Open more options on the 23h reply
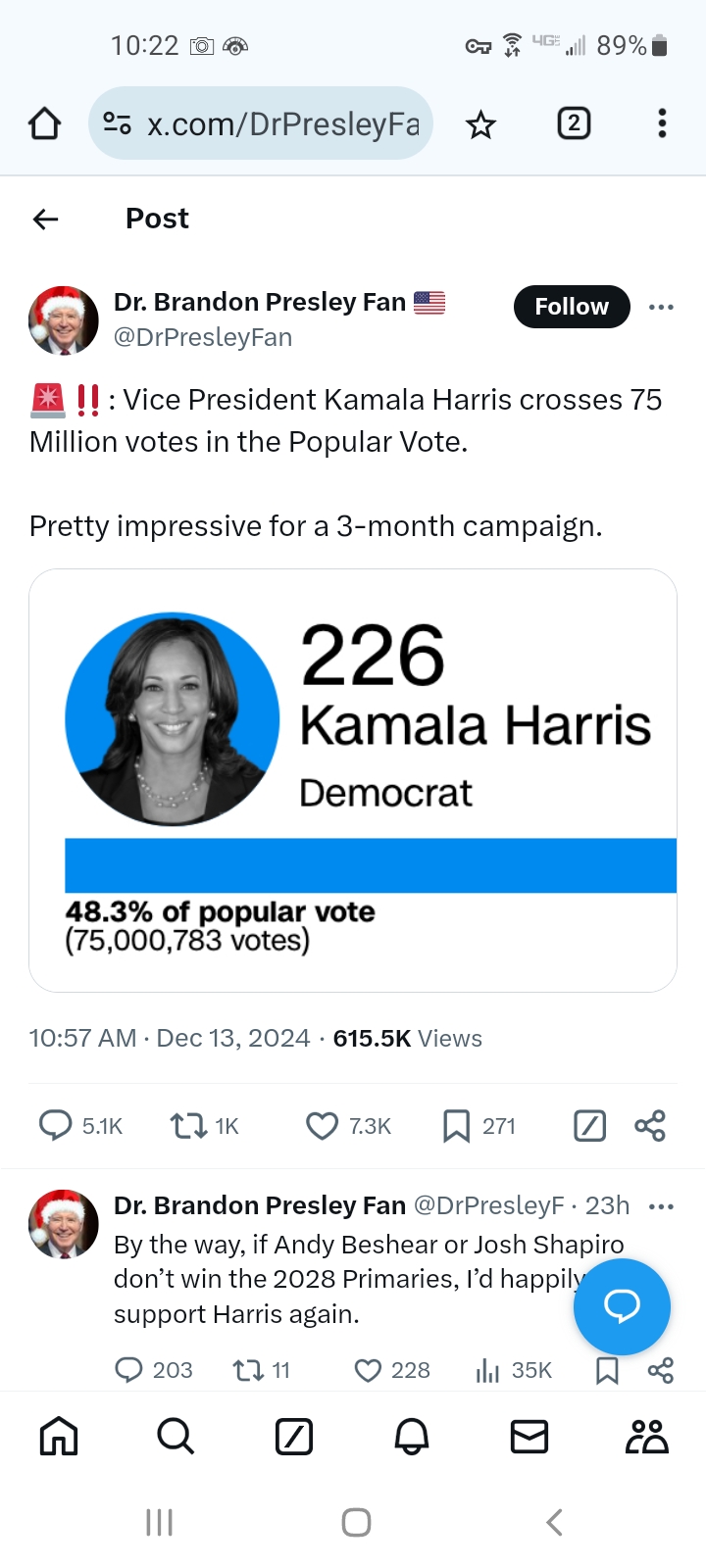Viewport: 706px width, 1568px height. click(x=661, y=1205)
